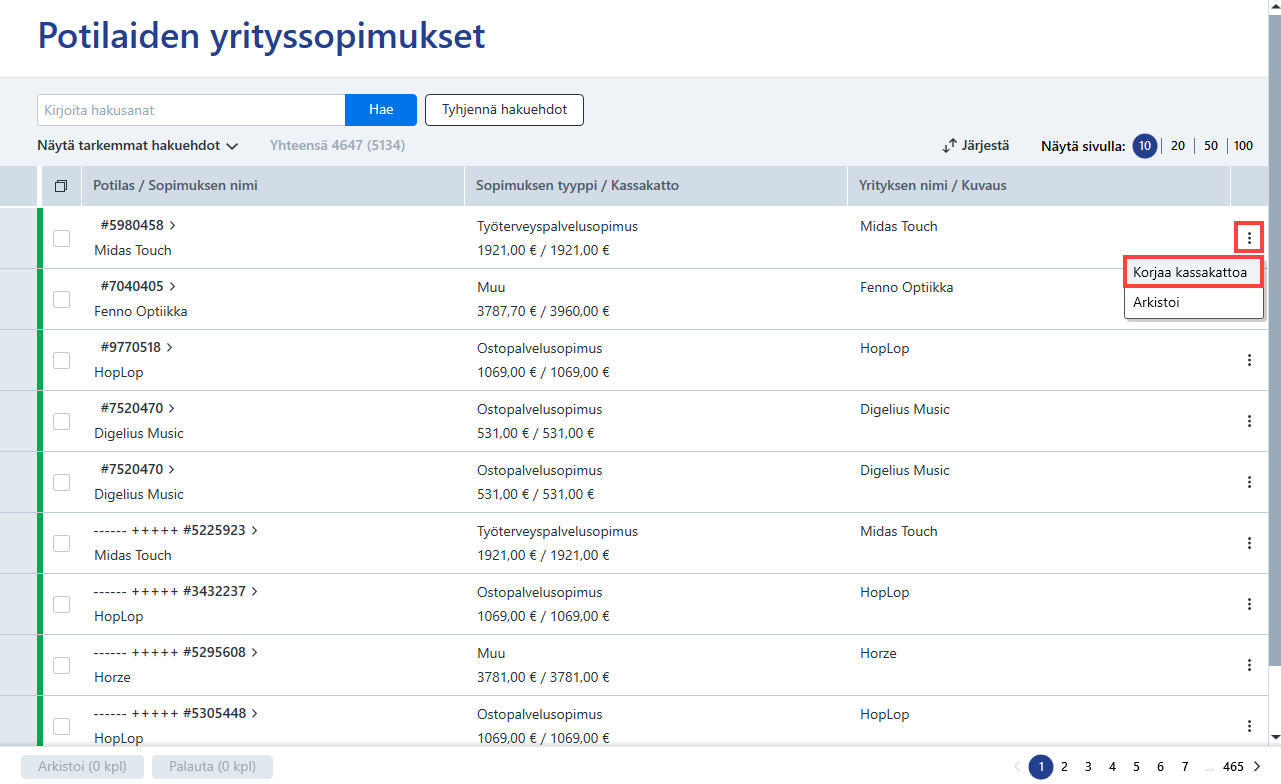Show 50 items per page

(1211, 146)
